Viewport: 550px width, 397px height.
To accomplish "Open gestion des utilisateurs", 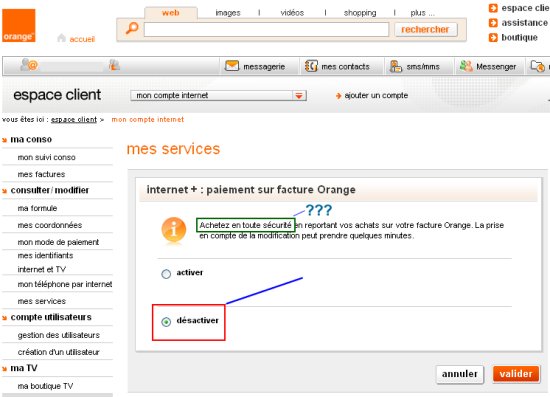I will point(59,335).
